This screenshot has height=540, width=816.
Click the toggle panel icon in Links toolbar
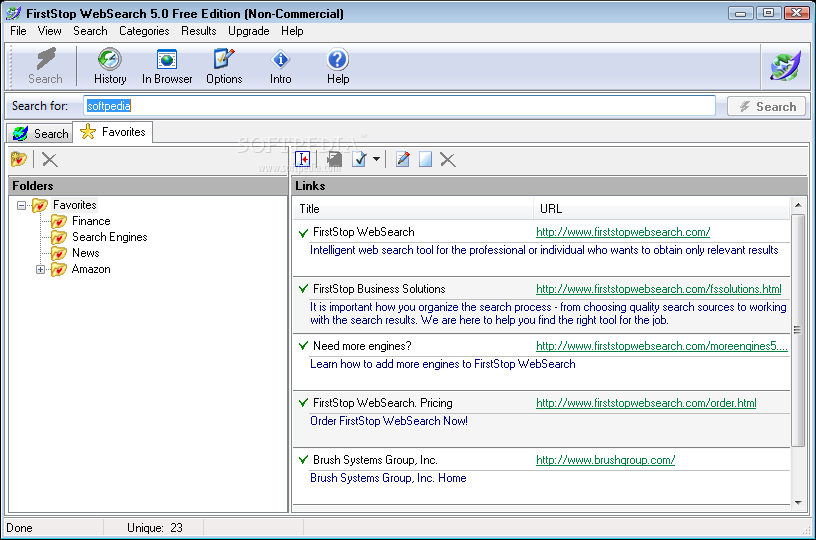(x=302, y=159)
